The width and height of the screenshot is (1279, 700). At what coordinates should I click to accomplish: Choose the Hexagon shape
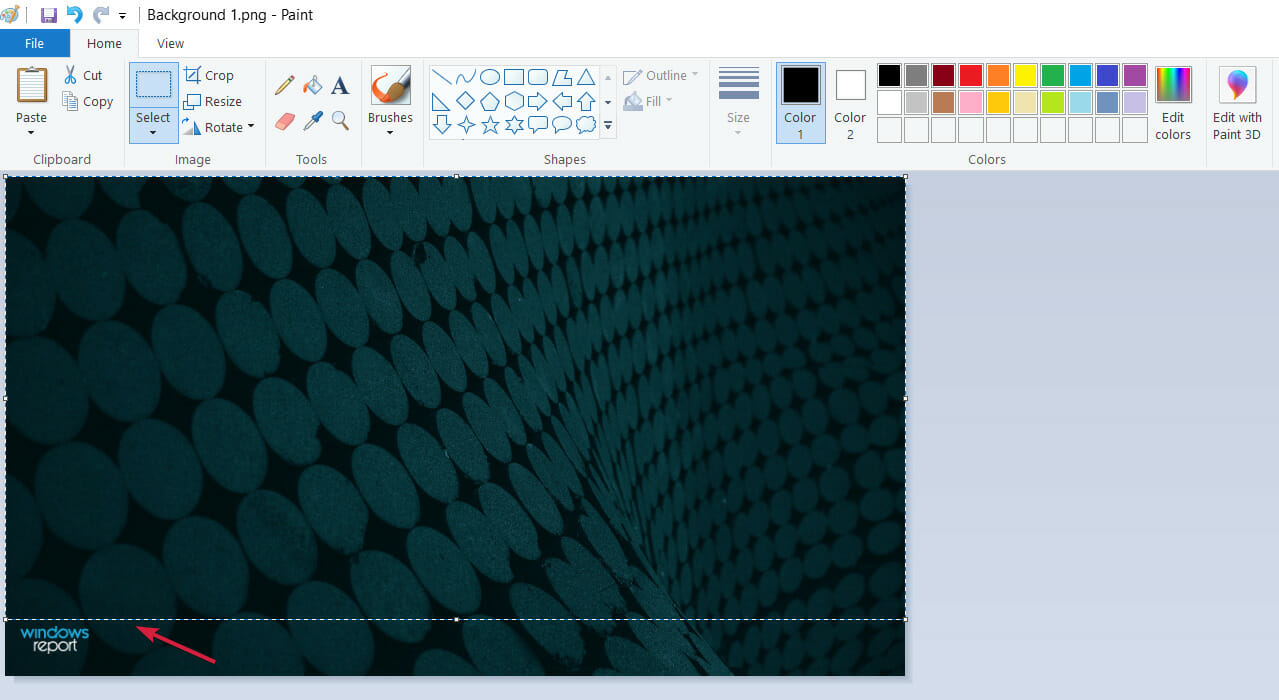pyautogui.click(x=514, y=101)
